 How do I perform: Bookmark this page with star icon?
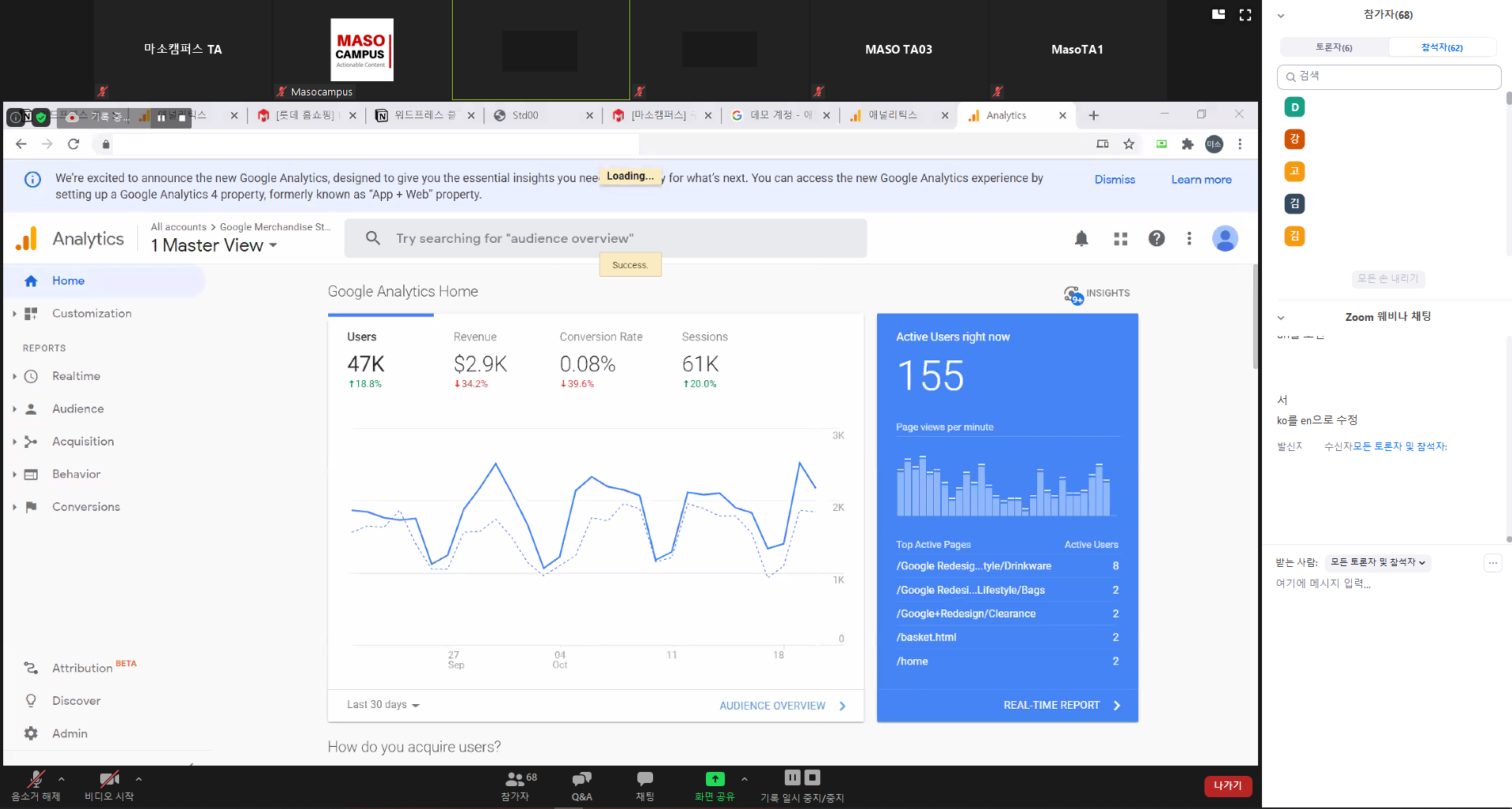tap(1129, 144)
